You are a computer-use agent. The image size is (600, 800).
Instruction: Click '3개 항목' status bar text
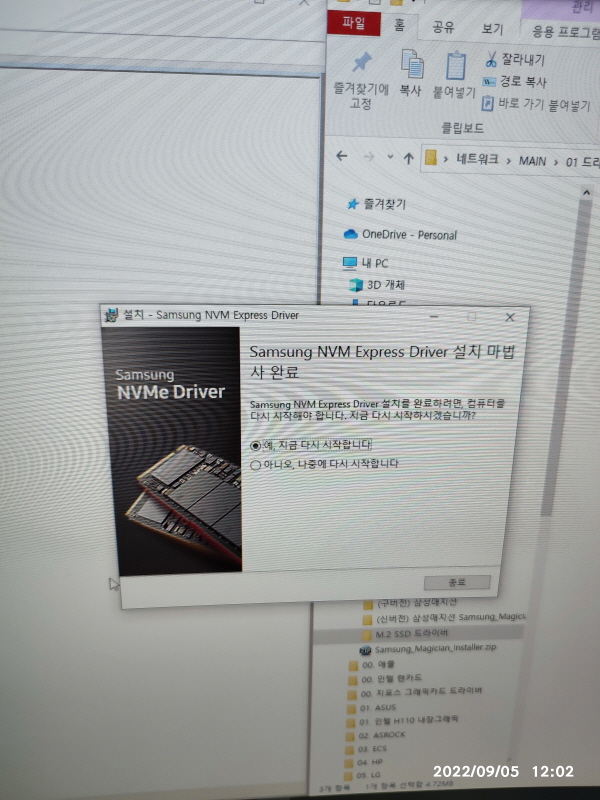click(334, 788)
